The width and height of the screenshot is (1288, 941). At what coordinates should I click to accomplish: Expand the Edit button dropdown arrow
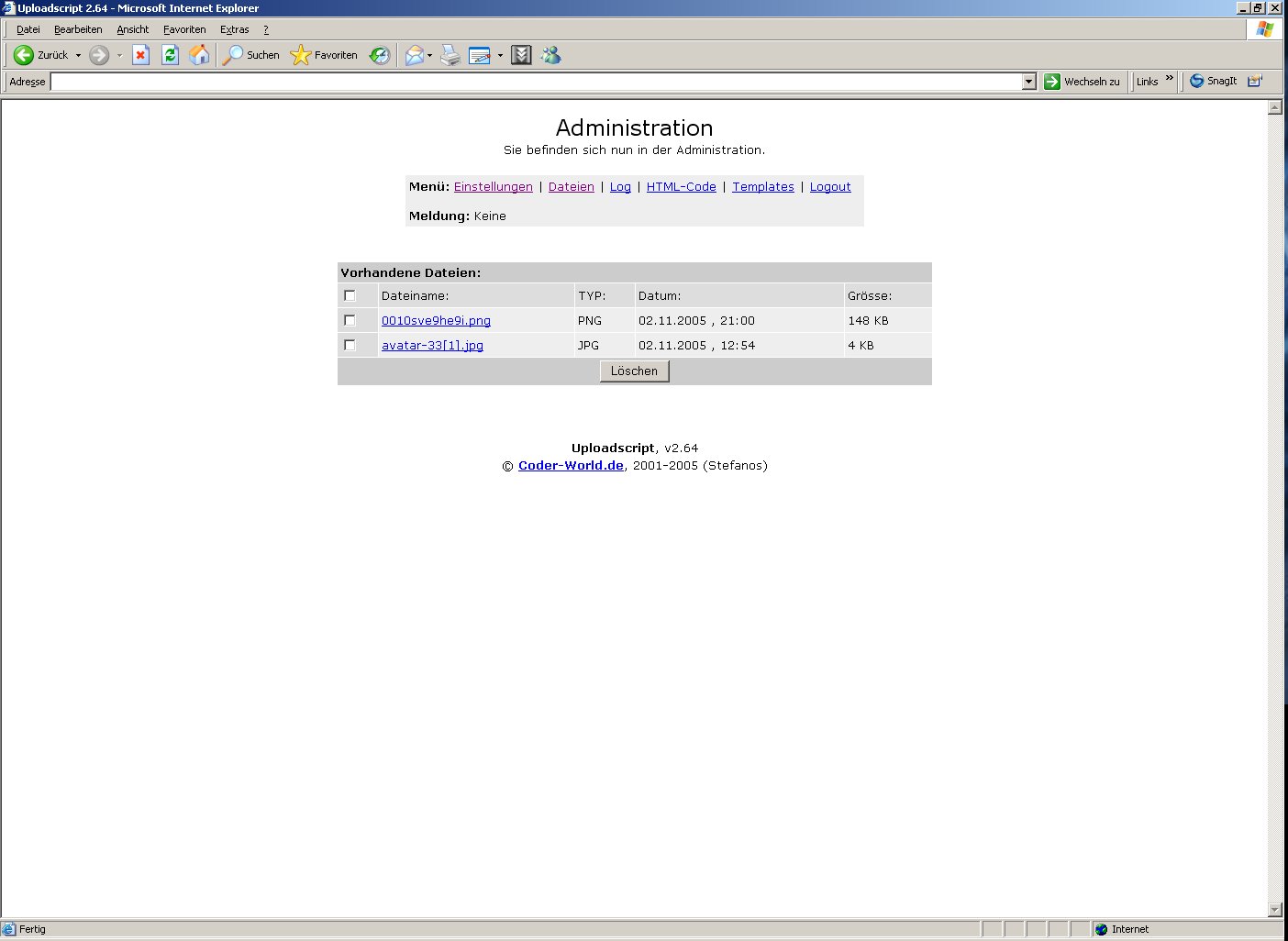[500, 55]
